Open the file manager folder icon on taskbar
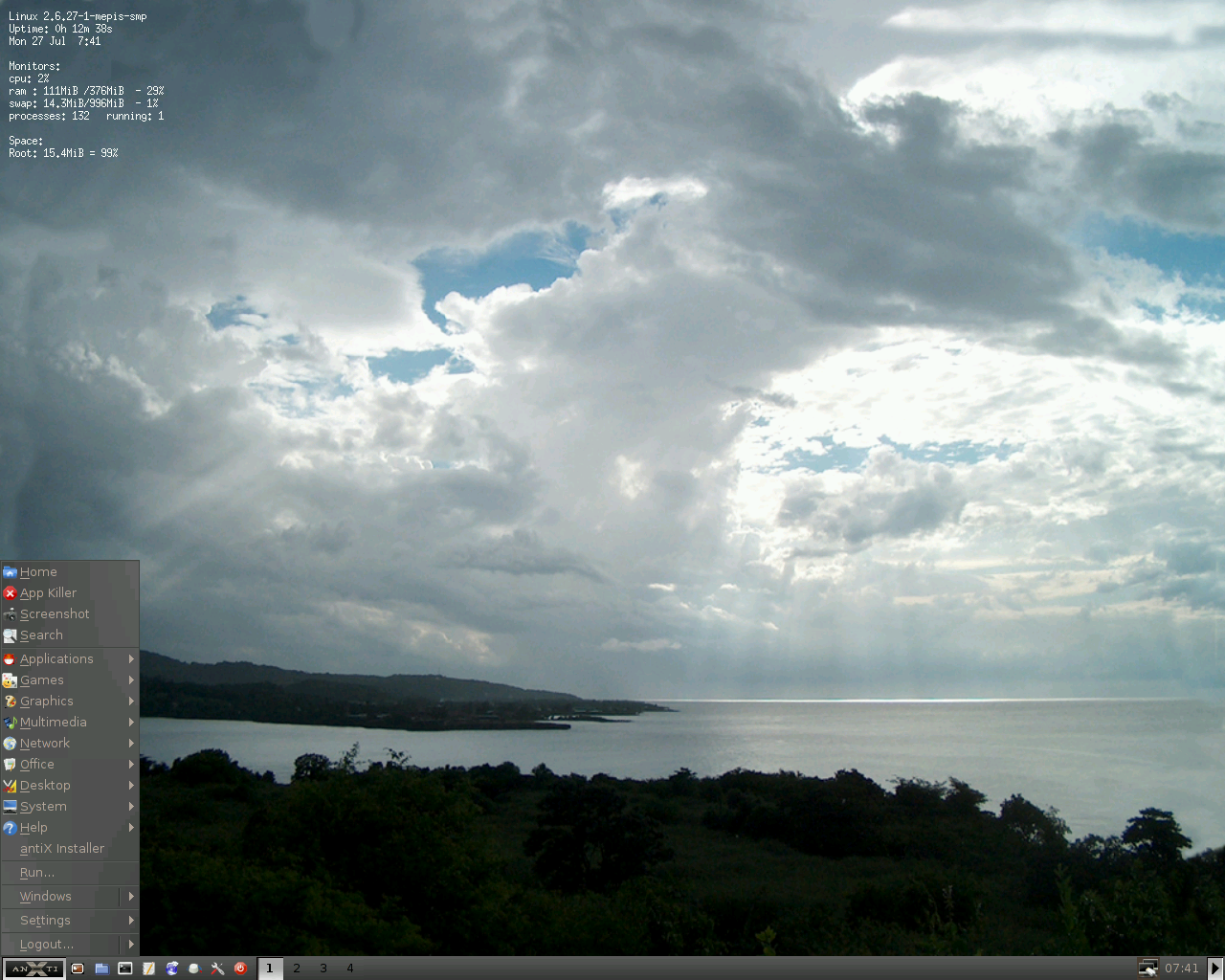Viewport: 1225px width, 980px height. (x=101, y=969)
